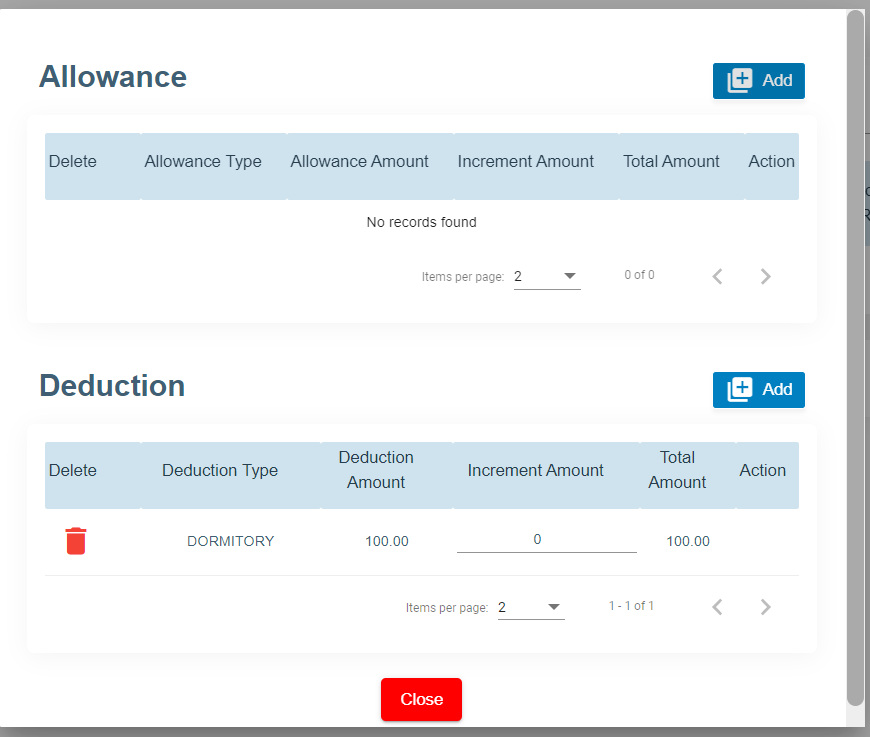Delete the DORMITORY deduction using trash icon
This screenshot has height=737, width=870.
[x=76, y=541]
